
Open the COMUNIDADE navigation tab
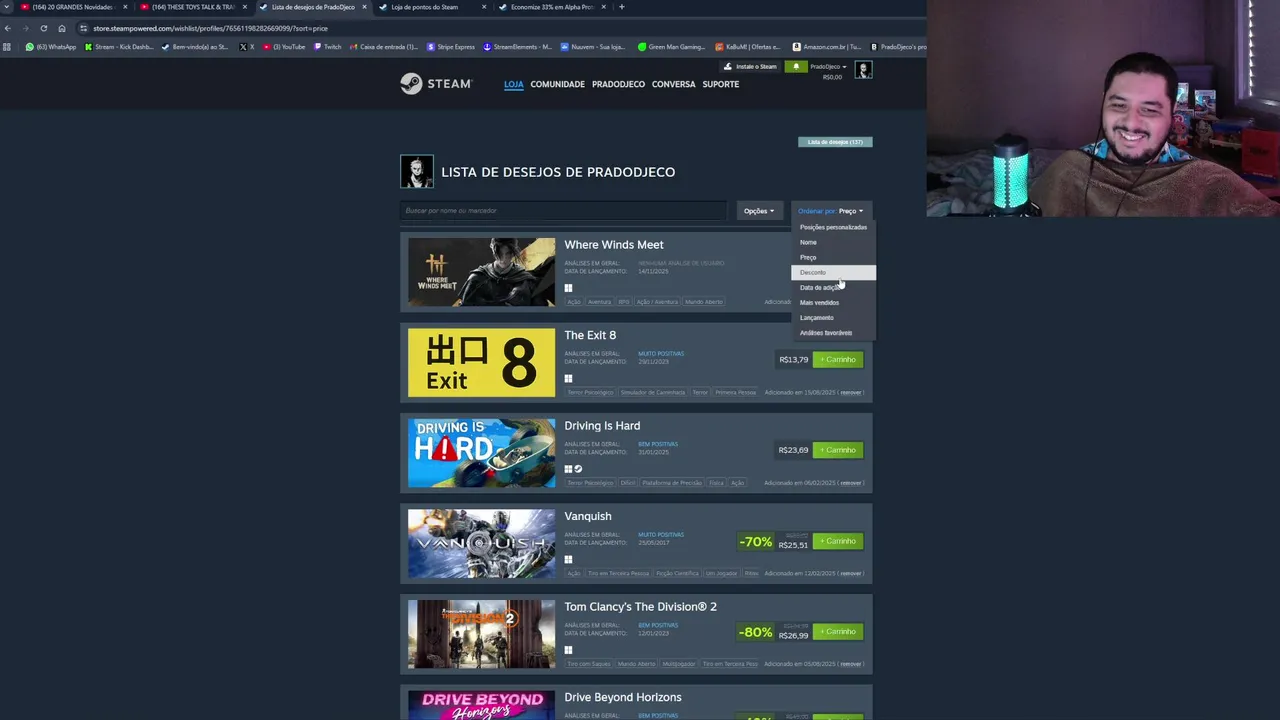pos(557,84)
